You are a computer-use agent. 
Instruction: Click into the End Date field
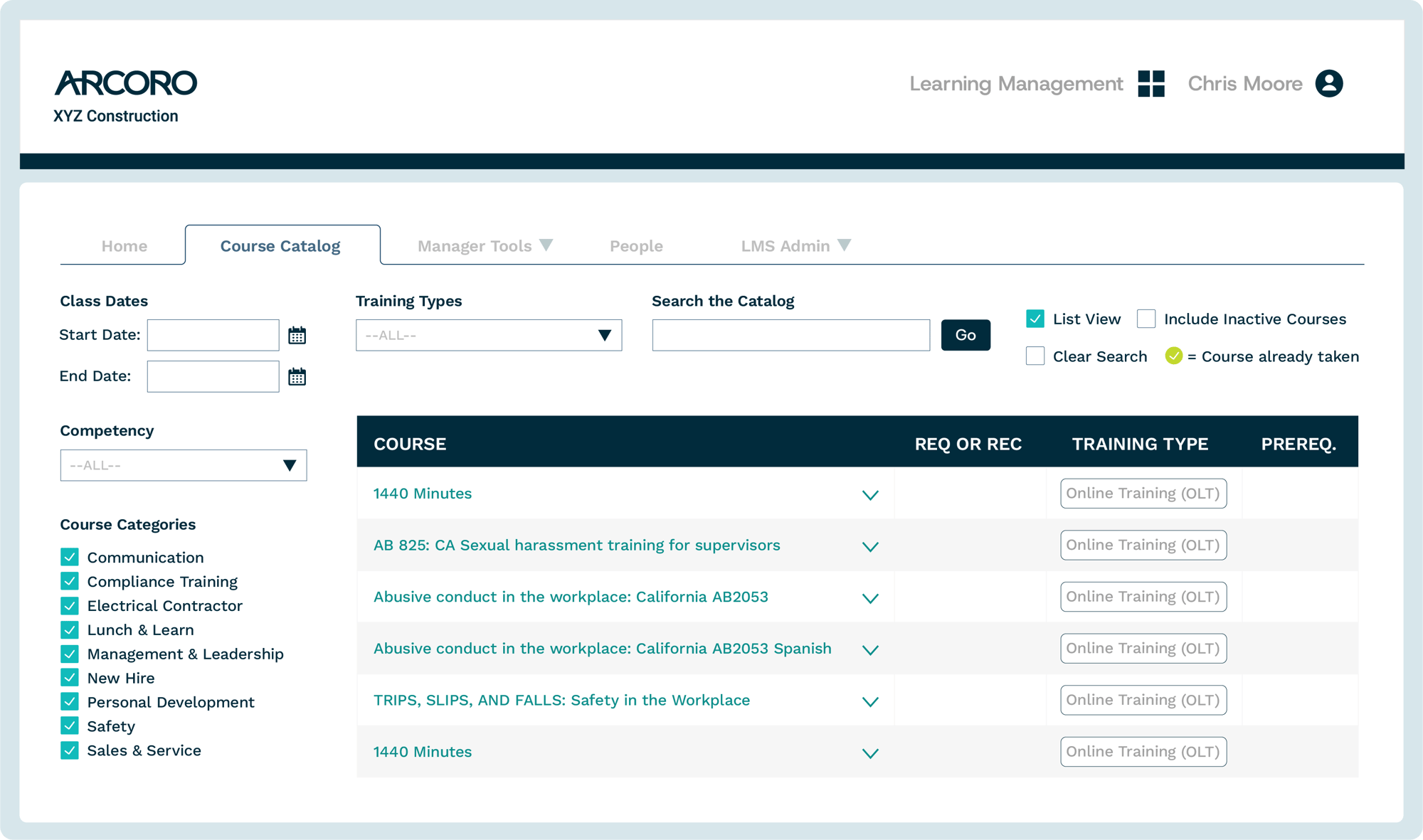pos(213,376)
